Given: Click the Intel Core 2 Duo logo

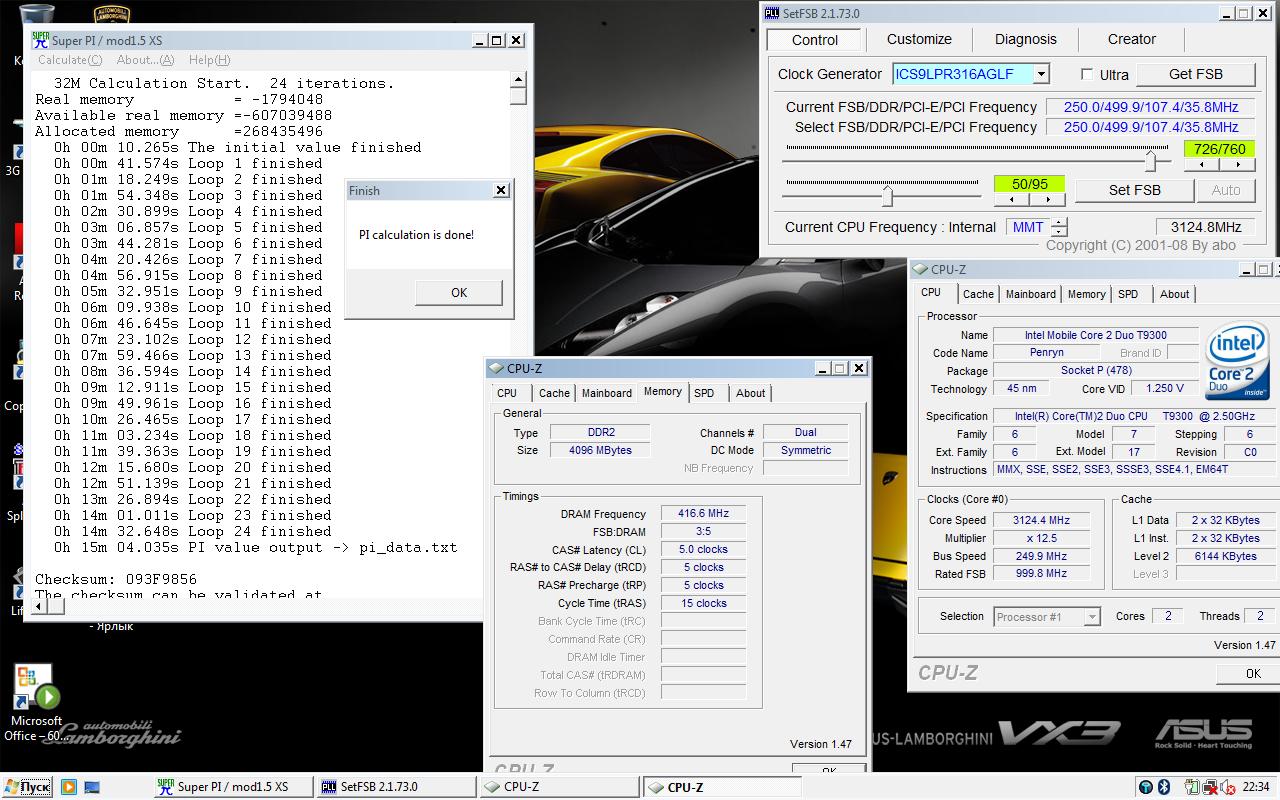Looking at the screenshot, I should click(1236, 362).
